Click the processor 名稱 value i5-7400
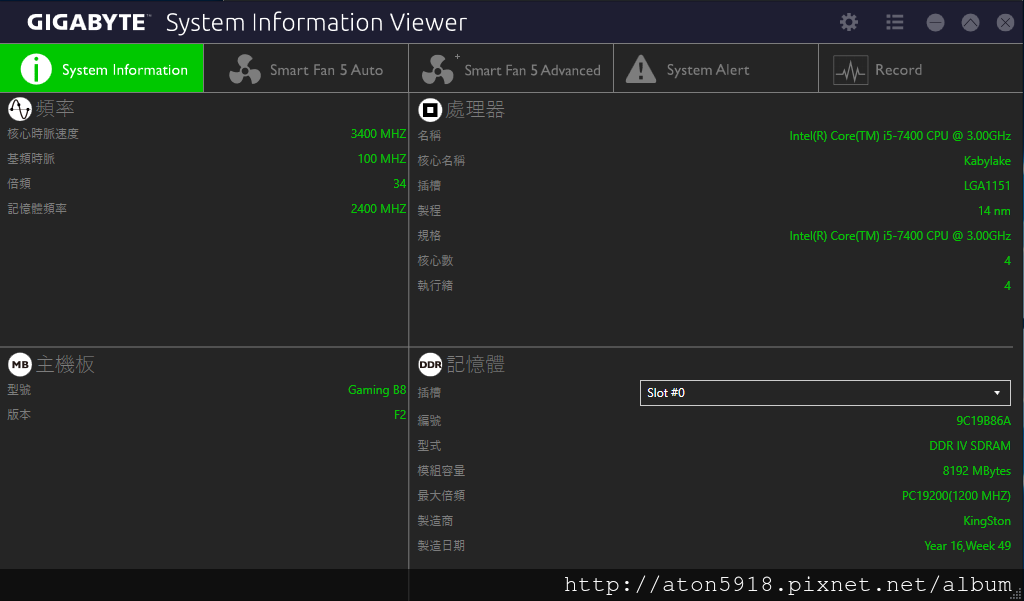The image size is (1024, 601). [x=900, y=136]
